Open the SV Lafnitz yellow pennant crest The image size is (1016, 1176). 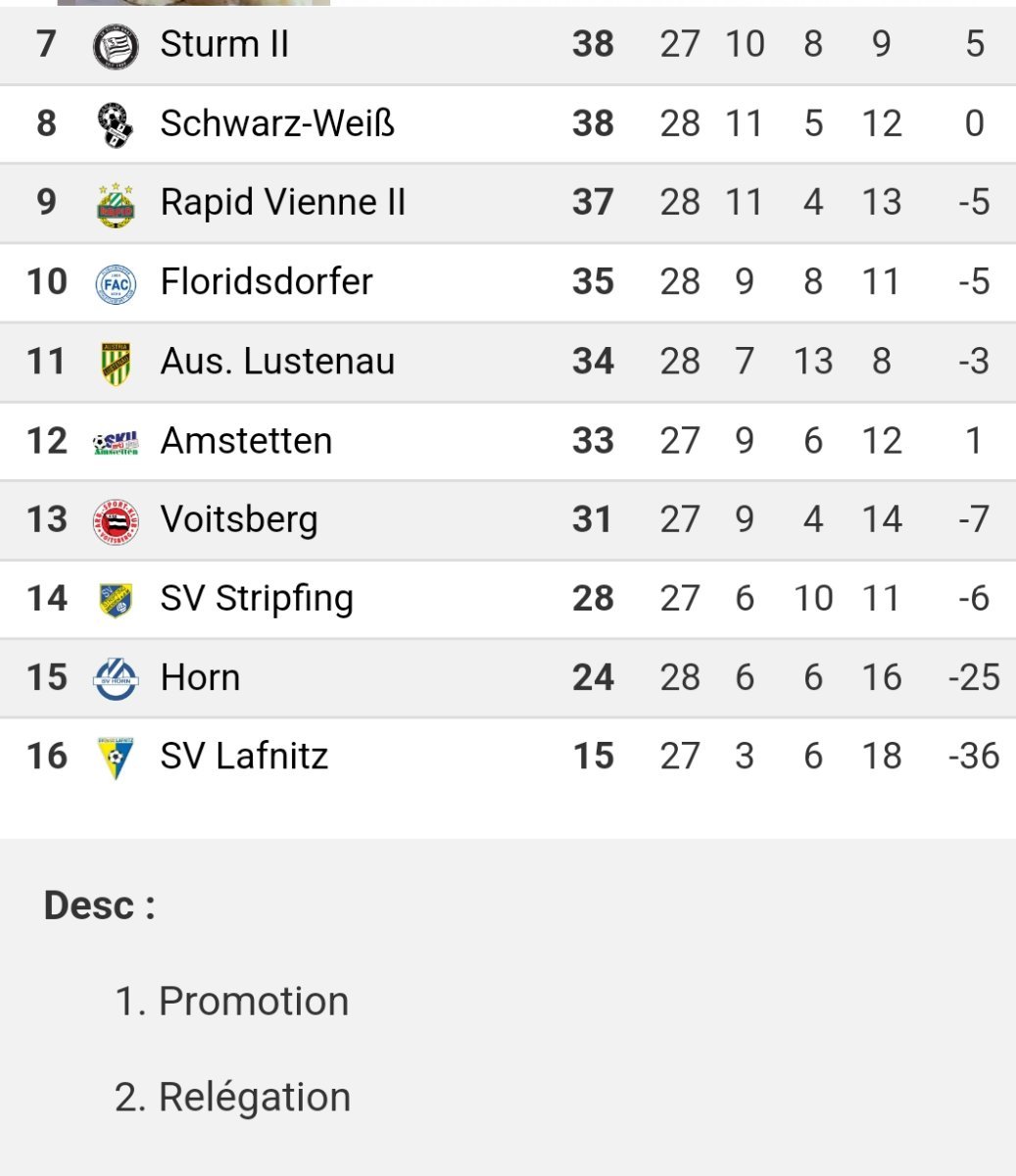pyautogui.click(x=116, y=758)
